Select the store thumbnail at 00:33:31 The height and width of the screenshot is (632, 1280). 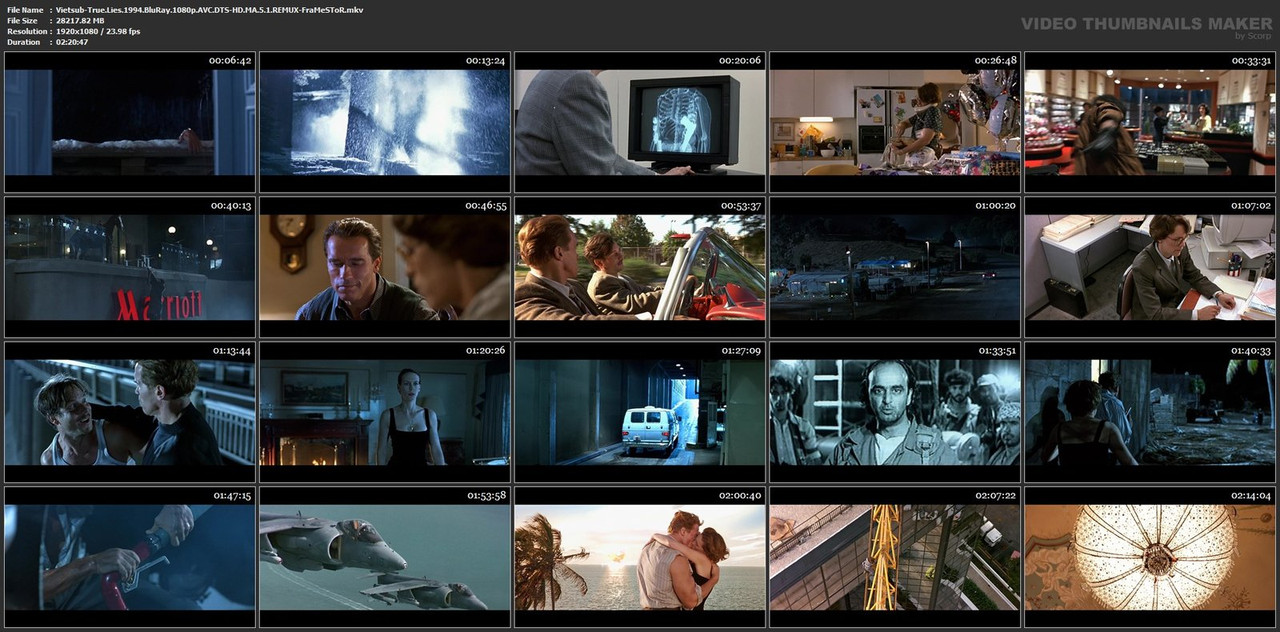coord(1150,122)
